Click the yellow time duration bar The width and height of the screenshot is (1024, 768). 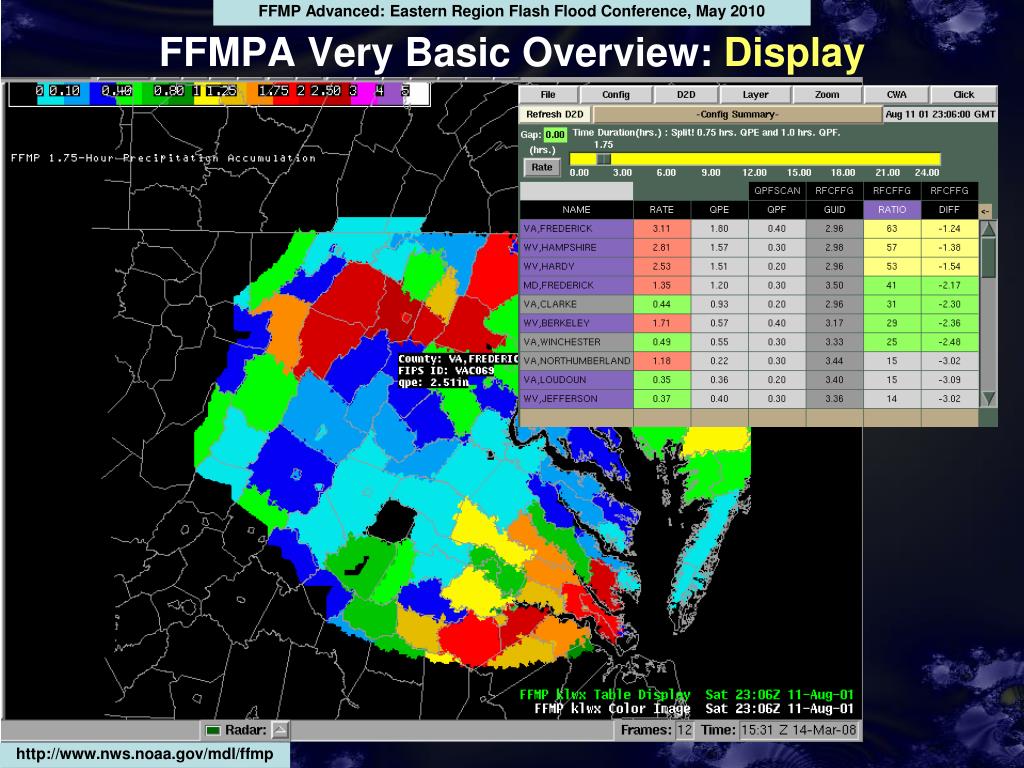coord(755,159)
